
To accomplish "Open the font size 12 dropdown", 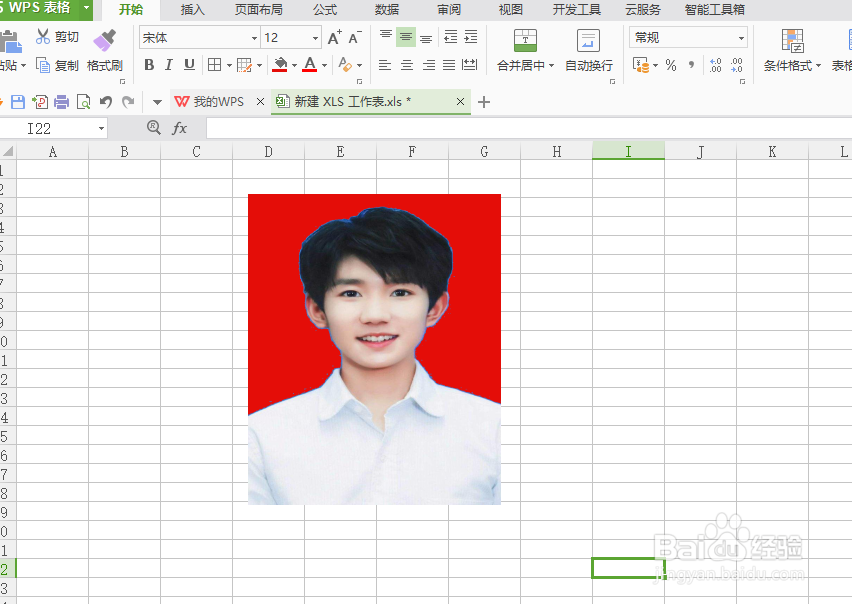I will 315,38.
